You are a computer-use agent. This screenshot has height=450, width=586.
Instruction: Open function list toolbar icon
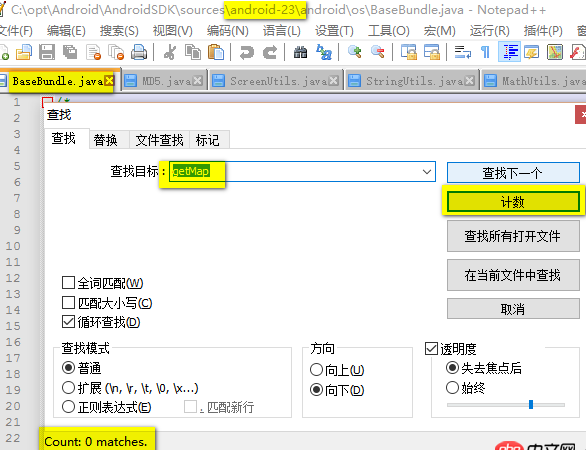point(577,52)
